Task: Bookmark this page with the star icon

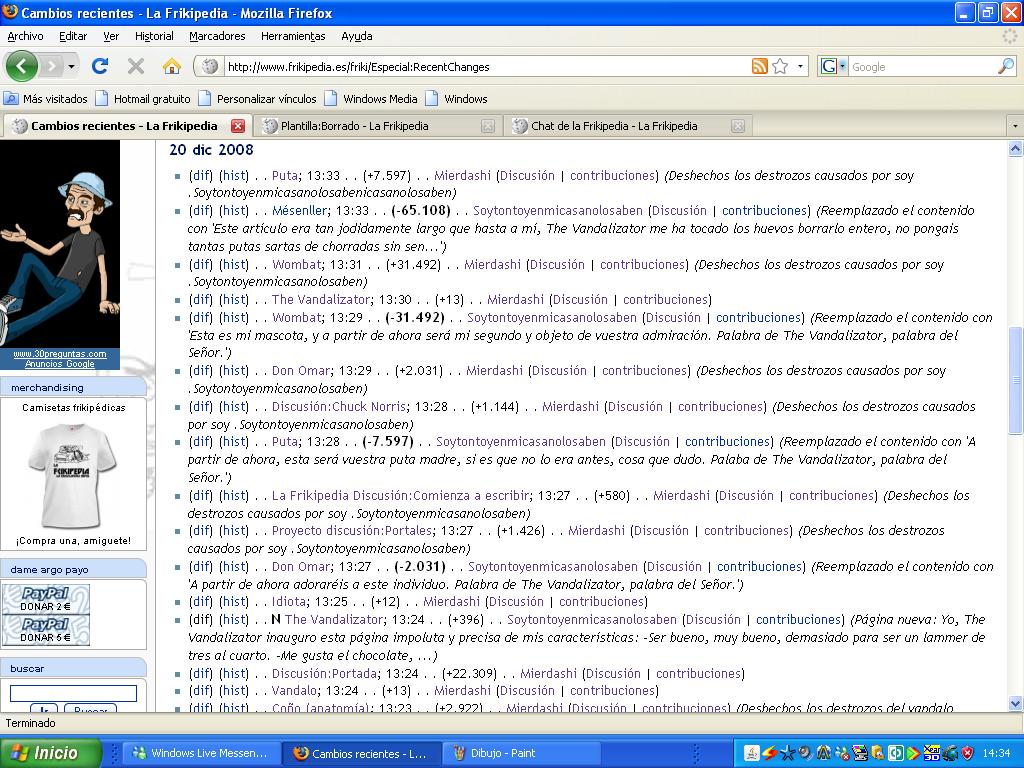Action: (x=781, y=67)
